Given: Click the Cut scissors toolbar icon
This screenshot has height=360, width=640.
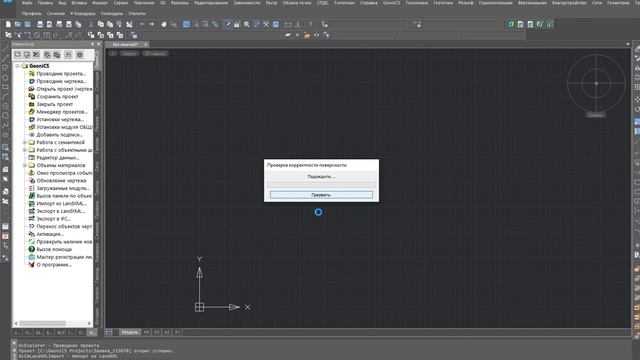Looking at the screenshot, I should [91, 24].
